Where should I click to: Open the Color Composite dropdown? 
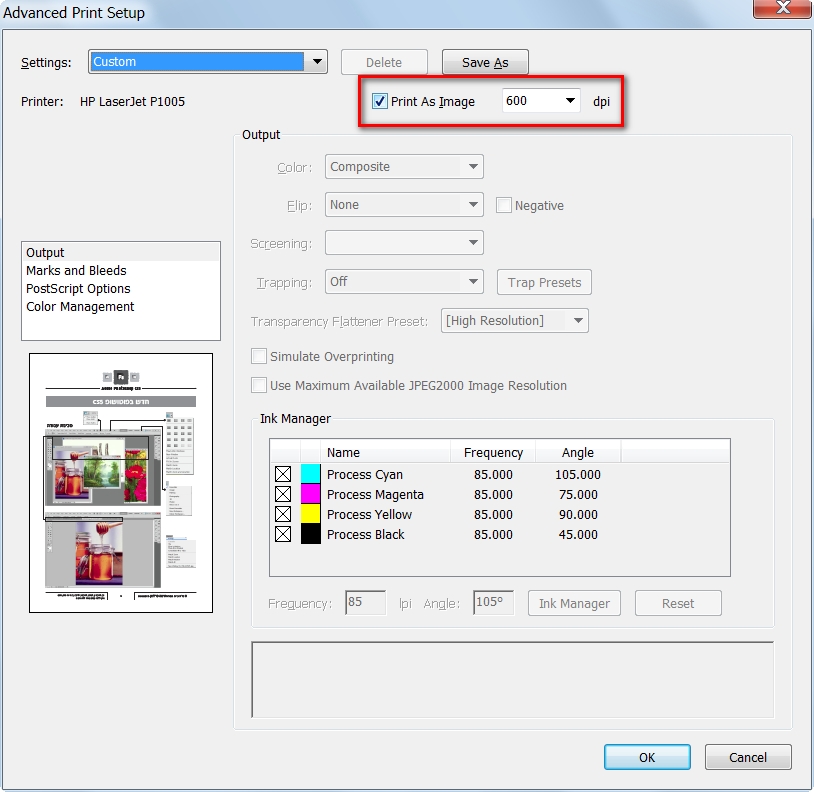pos(404,167)
